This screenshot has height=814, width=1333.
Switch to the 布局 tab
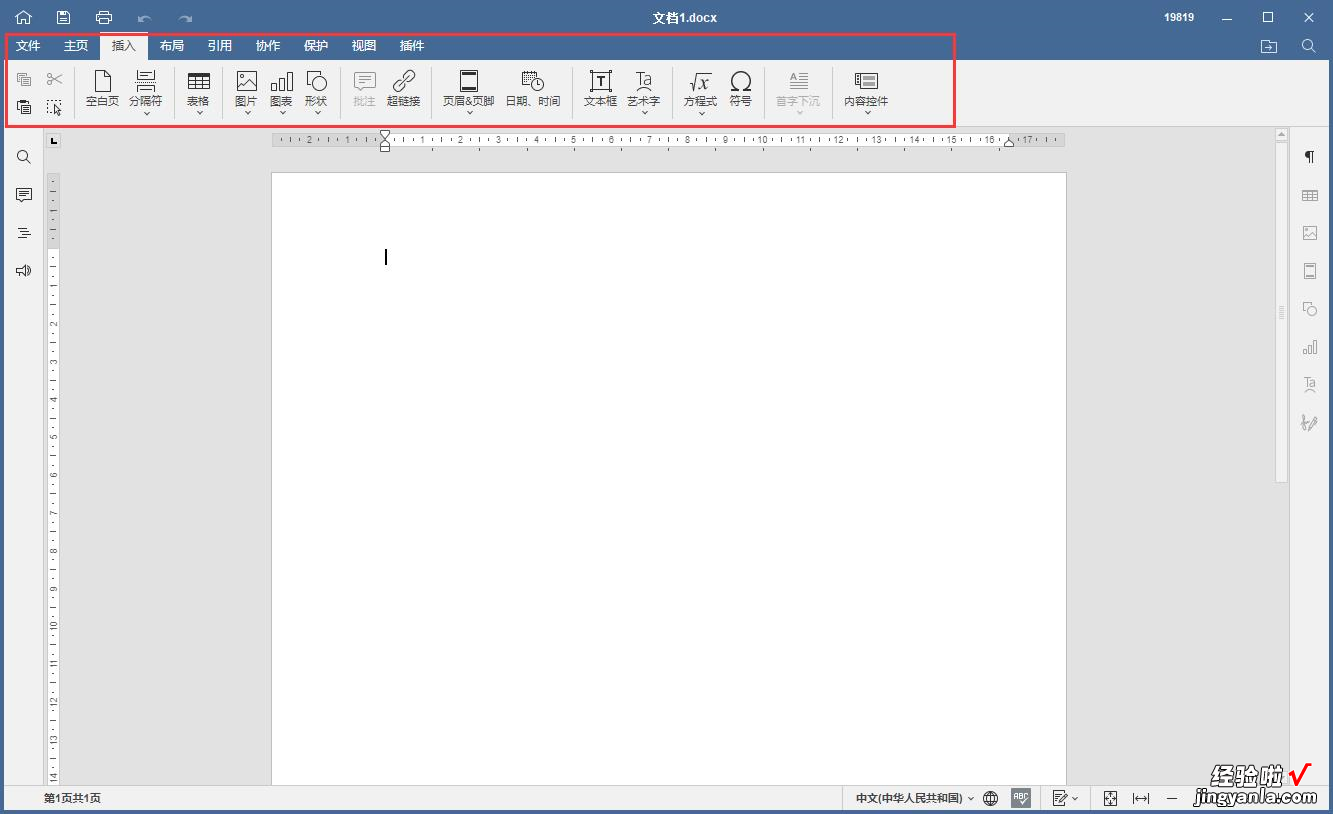click(172, 46)
